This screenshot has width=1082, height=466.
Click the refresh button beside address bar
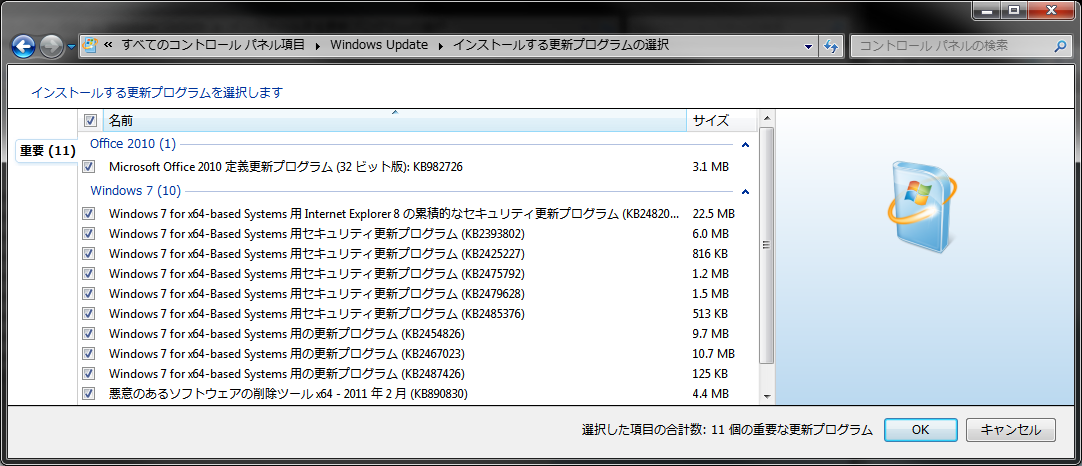coord(832,46)
